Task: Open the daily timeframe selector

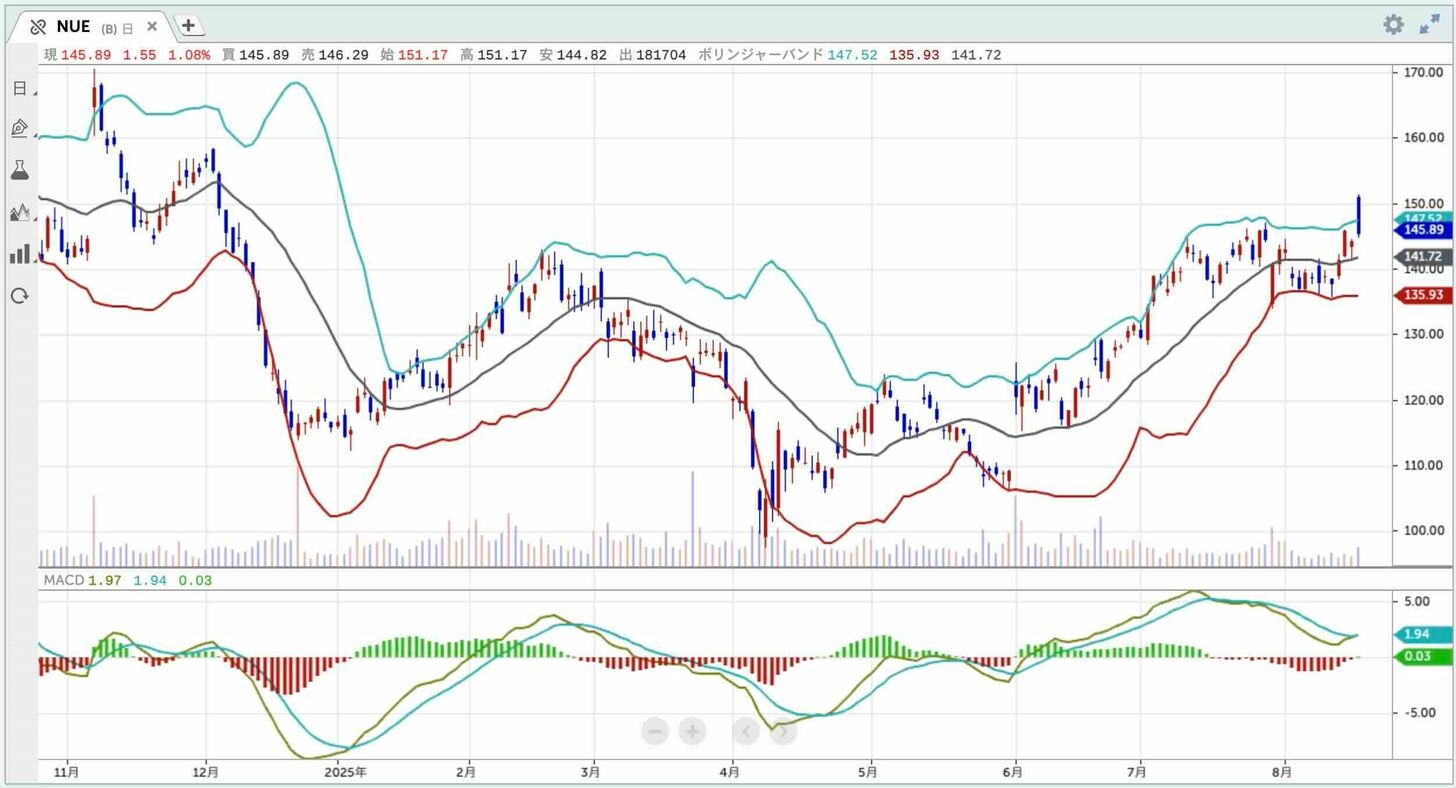Action: pos(19,88)
